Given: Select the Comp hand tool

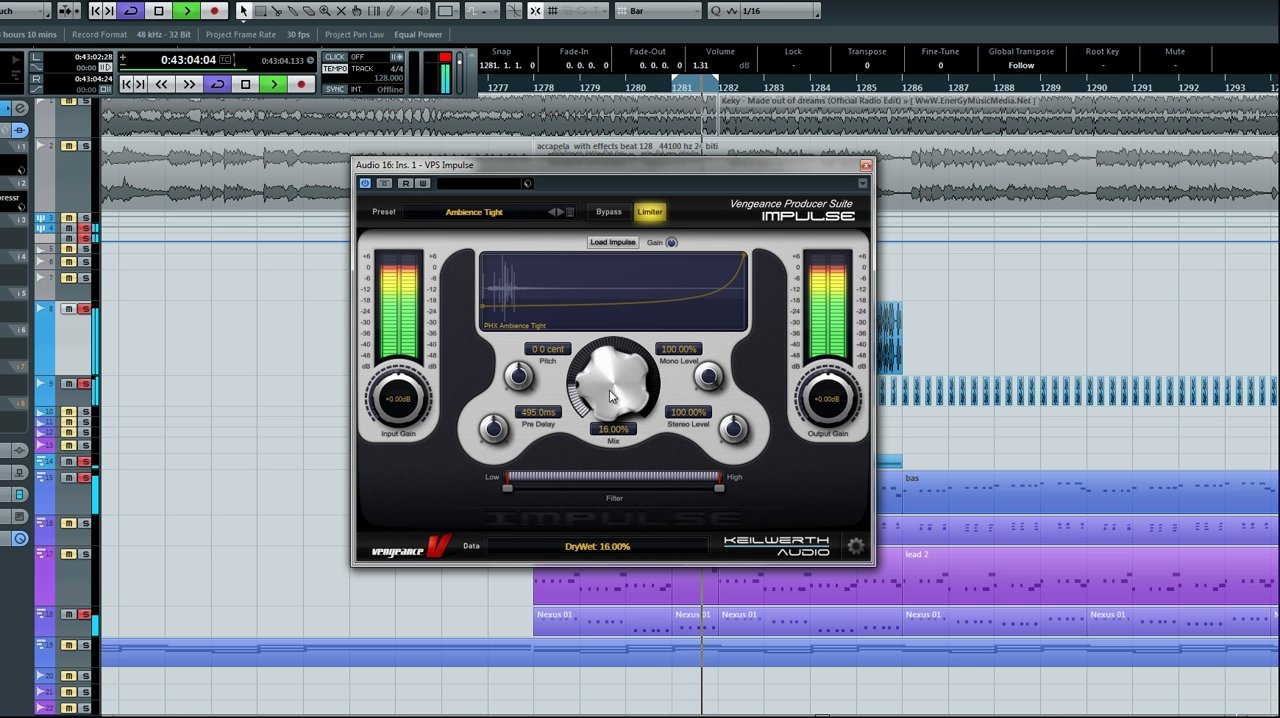Looking at the screenshot, I should coord(356,10).
